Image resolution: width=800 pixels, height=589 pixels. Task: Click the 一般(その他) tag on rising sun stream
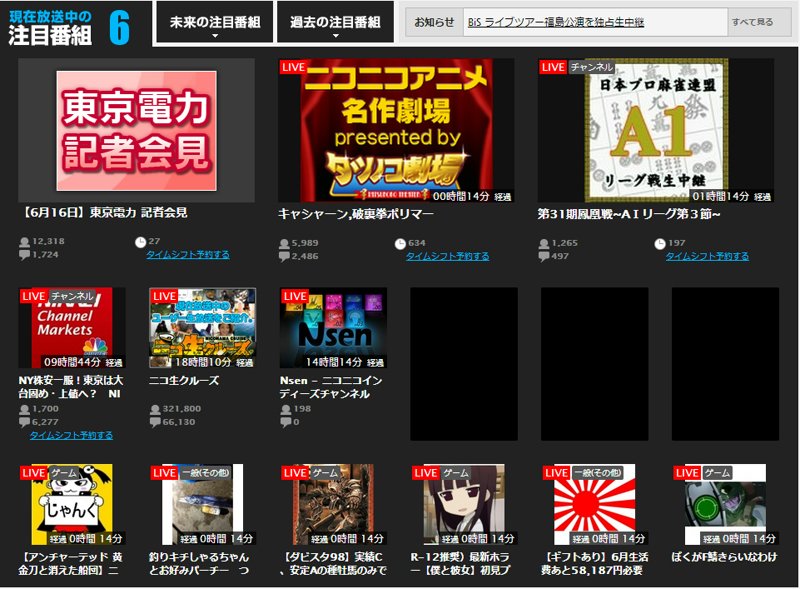pos(597,473)
